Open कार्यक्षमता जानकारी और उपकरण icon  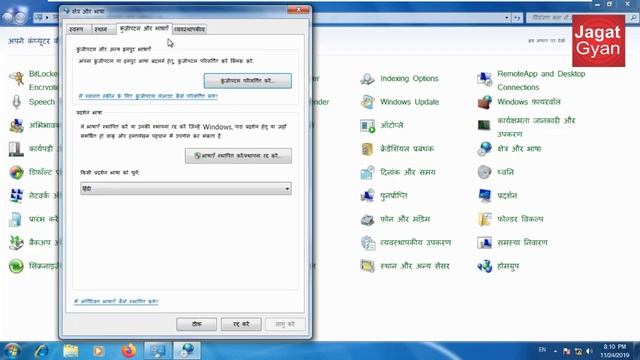tap(484, 125)
